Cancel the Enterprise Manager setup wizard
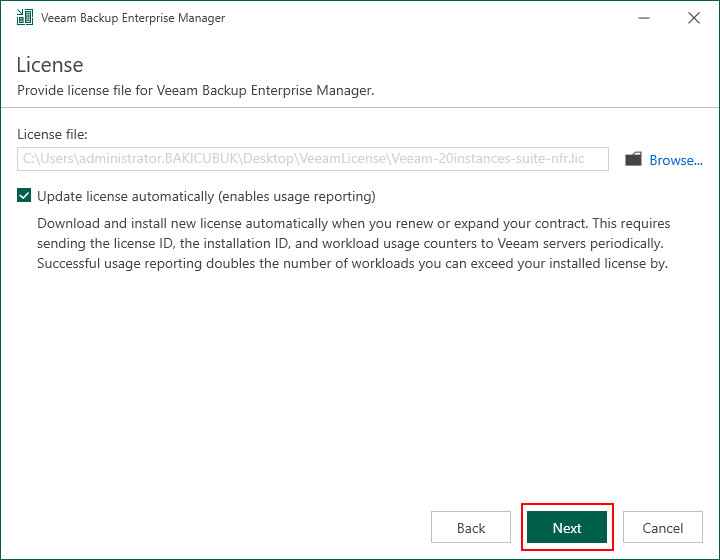This screenshot has width=720, height=560. pyautogui.click(x=663, y=527)
